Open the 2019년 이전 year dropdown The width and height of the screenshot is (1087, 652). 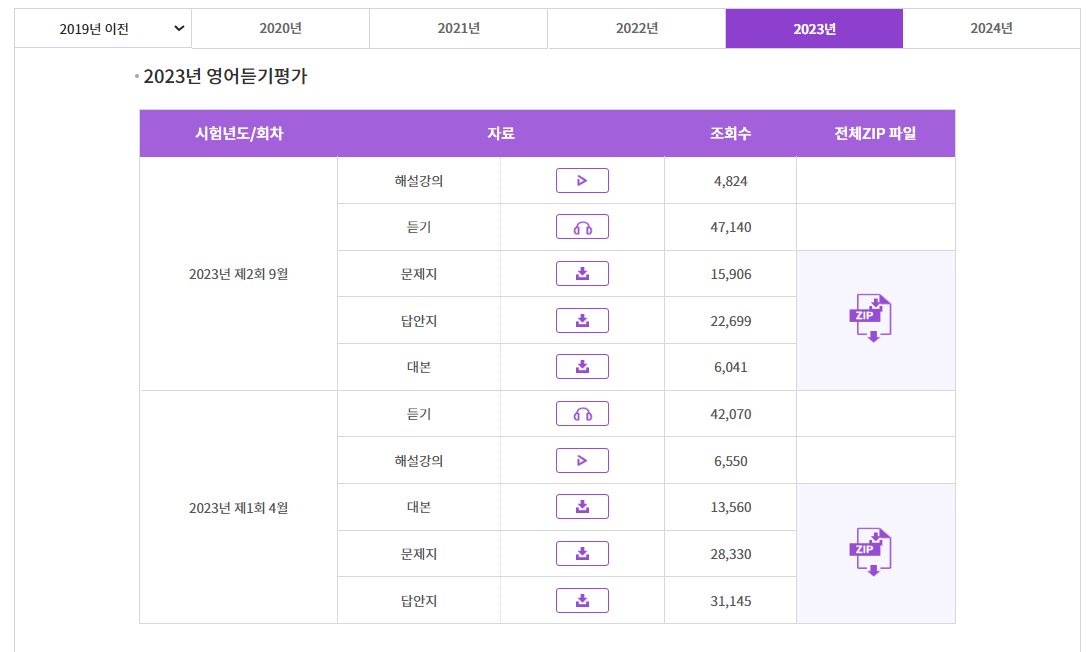(103, 28)
